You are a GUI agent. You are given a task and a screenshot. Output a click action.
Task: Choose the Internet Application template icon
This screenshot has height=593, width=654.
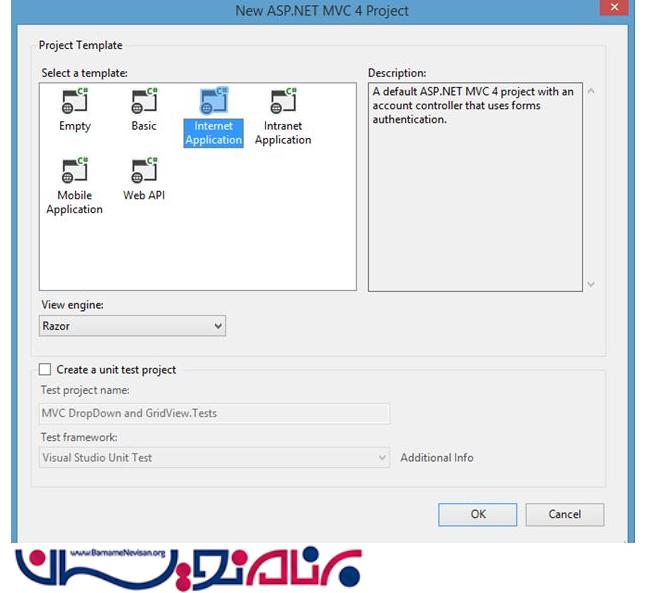(x=214, y=101)
